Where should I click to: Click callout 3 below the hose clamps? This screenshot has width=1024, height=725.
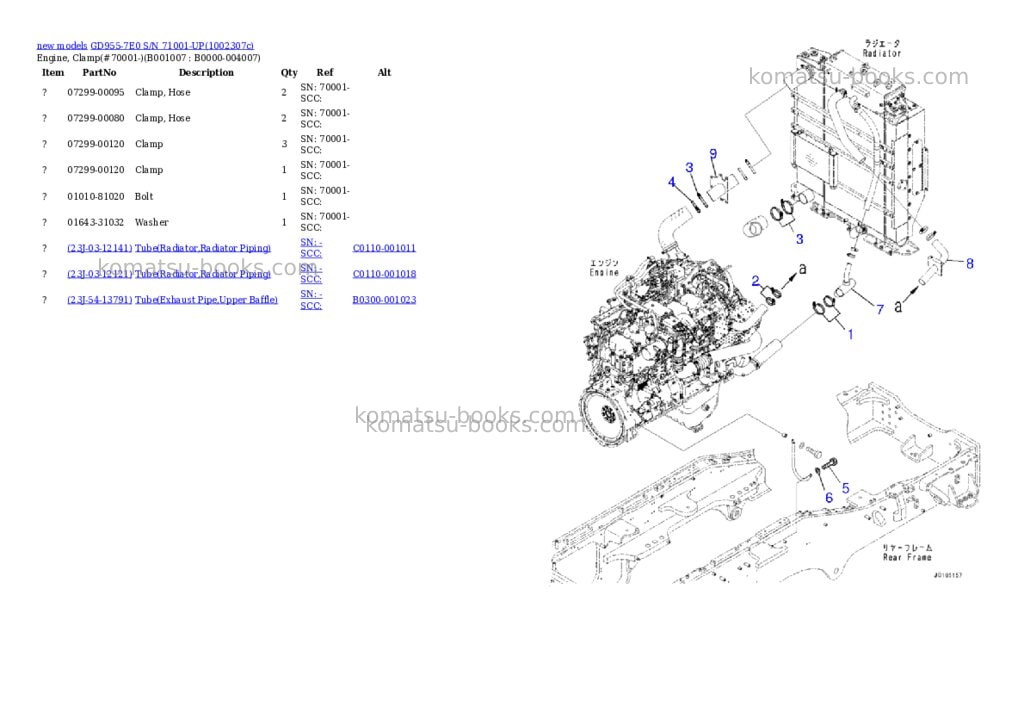(x=799, y=239)
